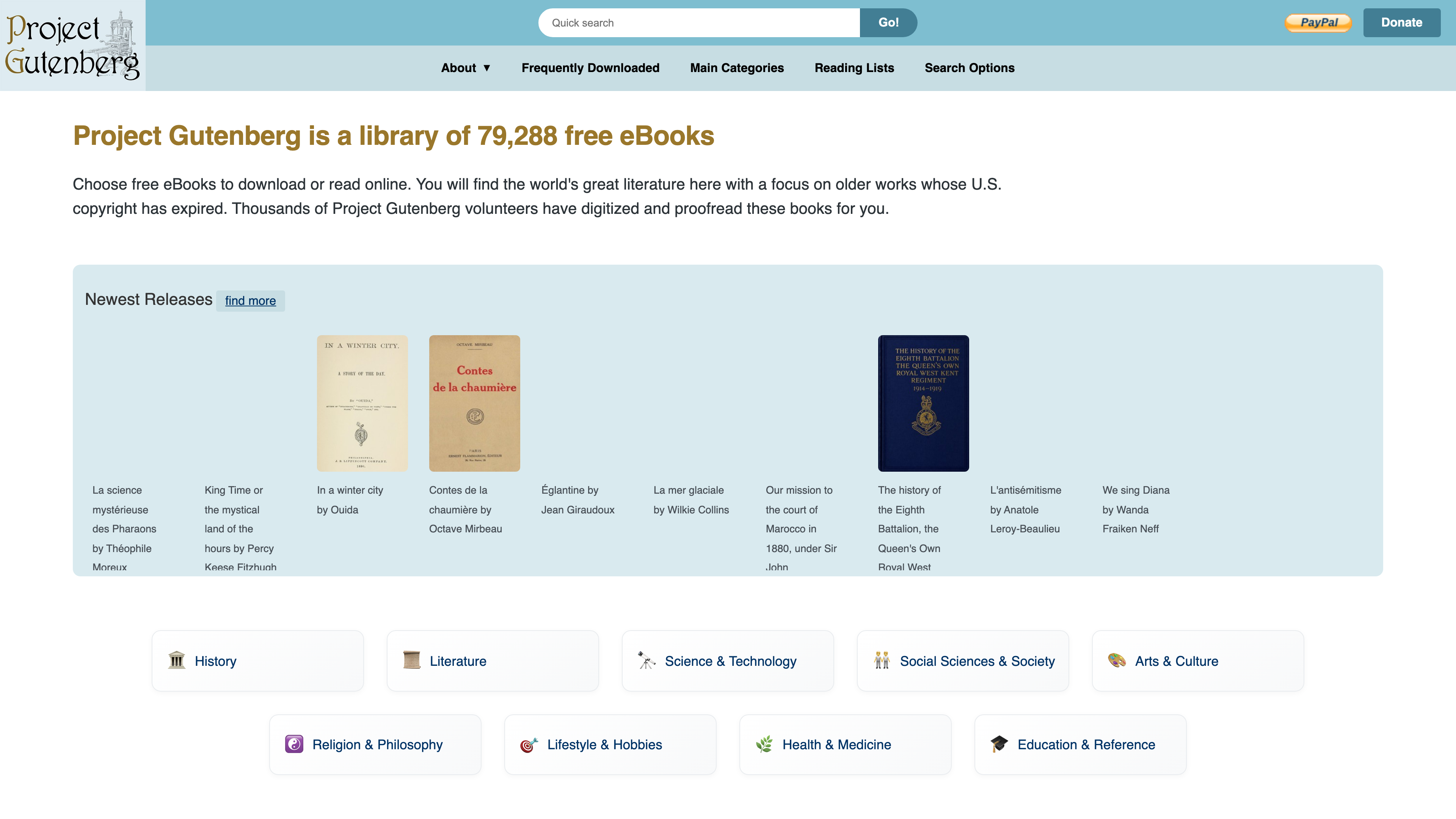The image size is (1456, 819).
Task: Open La mer glaciale by Wilkie Collins
Action: click(x=691, y=500)
